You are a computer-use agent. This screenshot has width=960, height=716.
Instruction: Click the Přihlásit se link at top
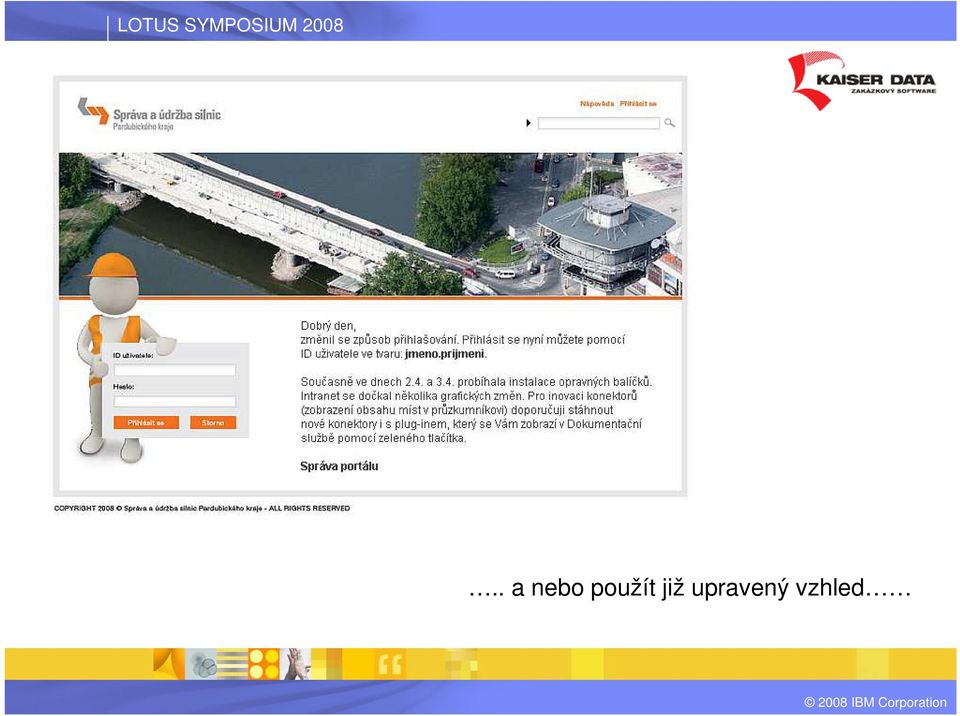638,104
